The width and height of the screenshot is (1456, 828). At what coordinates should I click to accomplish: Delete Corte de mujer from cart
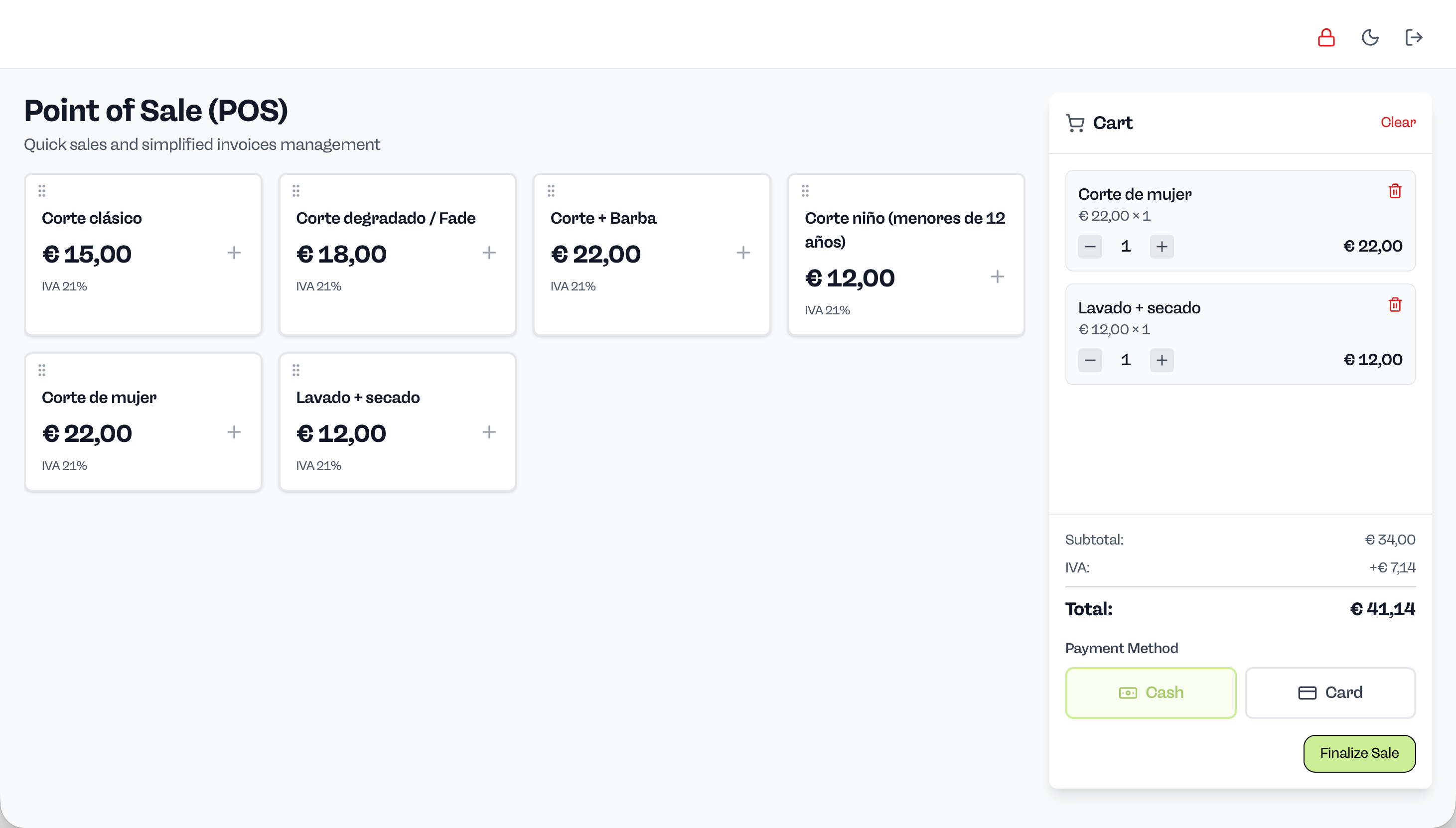(1395, 191)
